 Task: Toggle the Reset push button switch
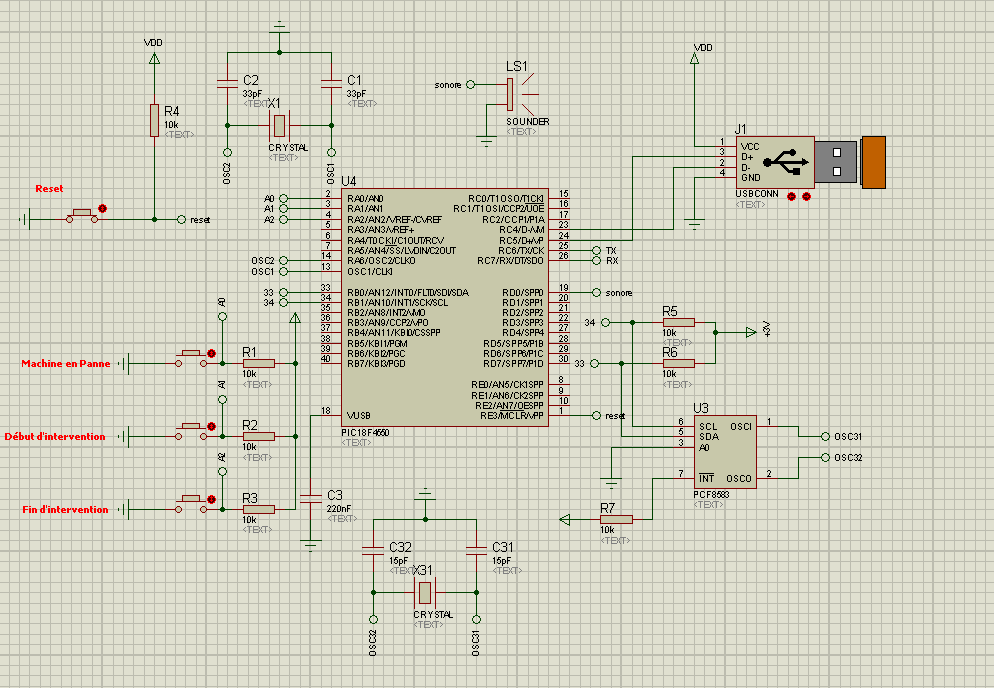(x=82, y=216)
